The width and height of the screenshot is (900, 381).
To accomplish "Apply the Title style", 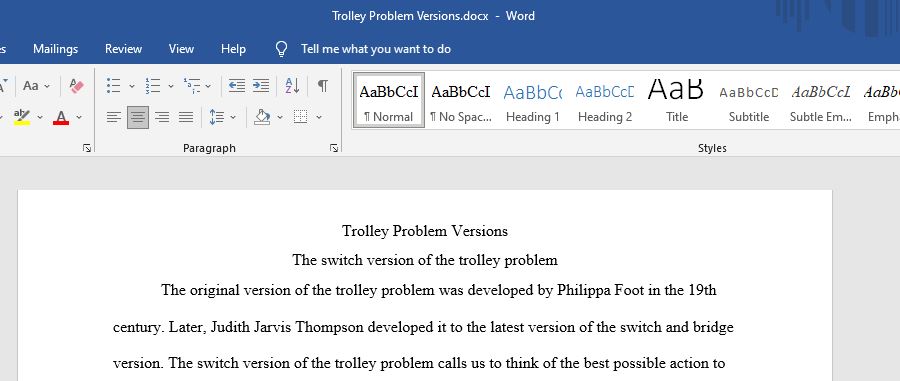I will [677, 99].
